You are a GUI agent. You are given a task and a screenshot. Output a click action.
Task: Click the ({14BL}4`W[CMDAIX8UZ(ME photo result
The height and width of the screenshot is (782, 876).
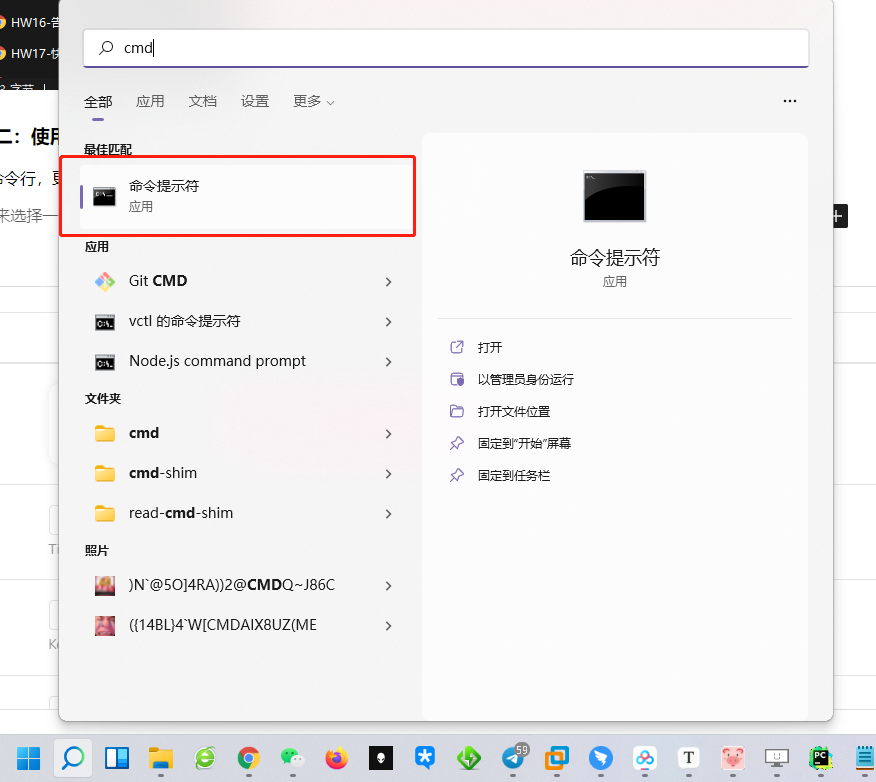(222, 625)
